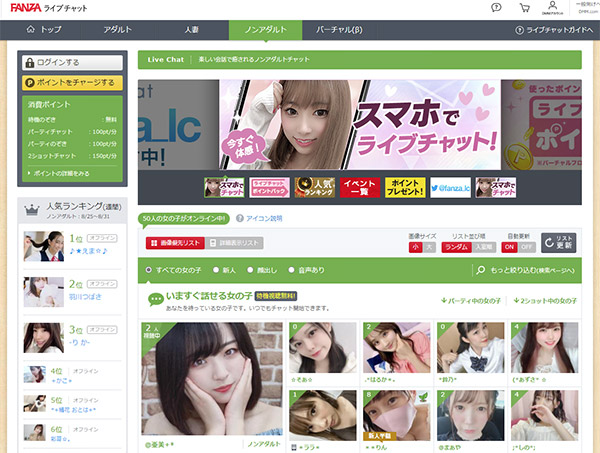Select 人気ランキング banner thumbnail
This screenshot has height=453, width=600.
(315, 187)
